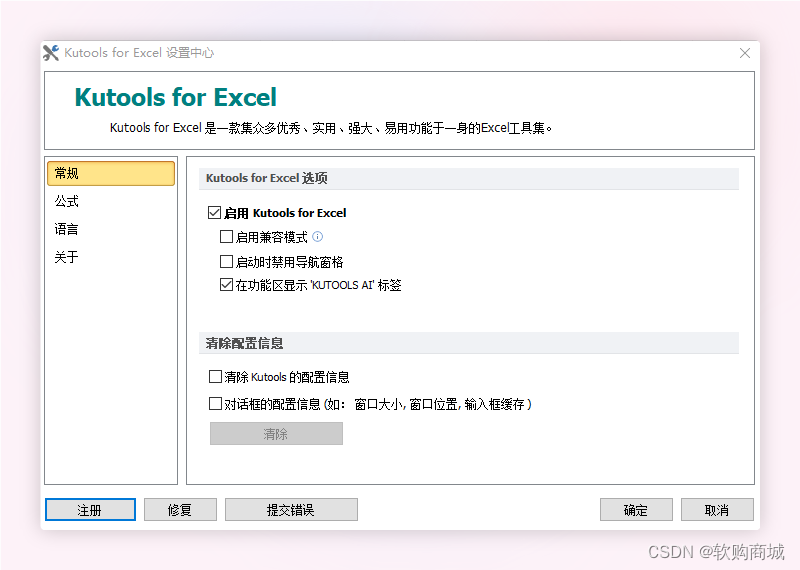The height and width of the screenshot is (570, 800).
Task: Click the 清除配置信息 section header
Action: coord(468,343)
